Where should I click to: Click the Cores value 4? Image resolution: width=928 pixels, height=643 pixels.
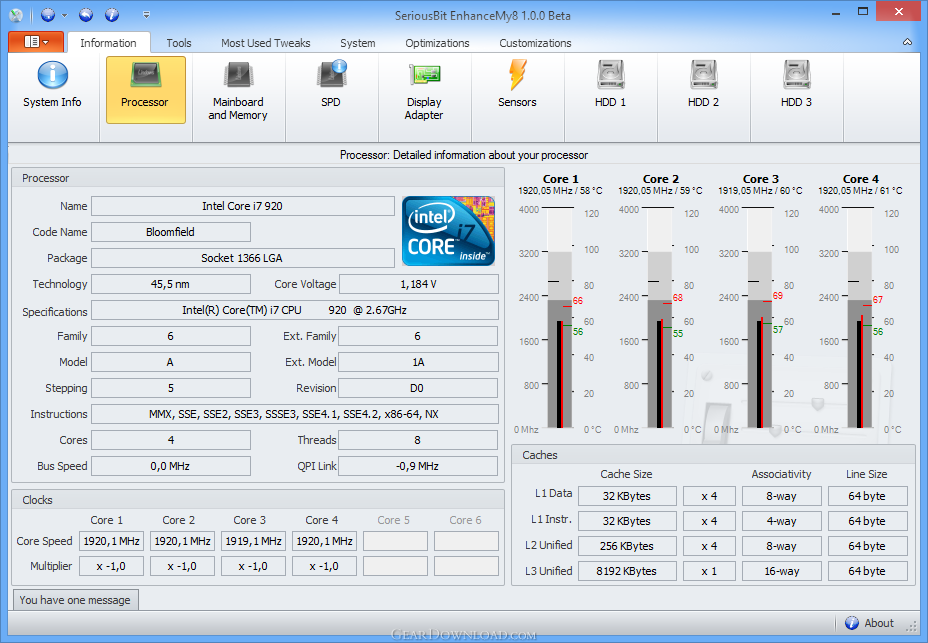170,440
